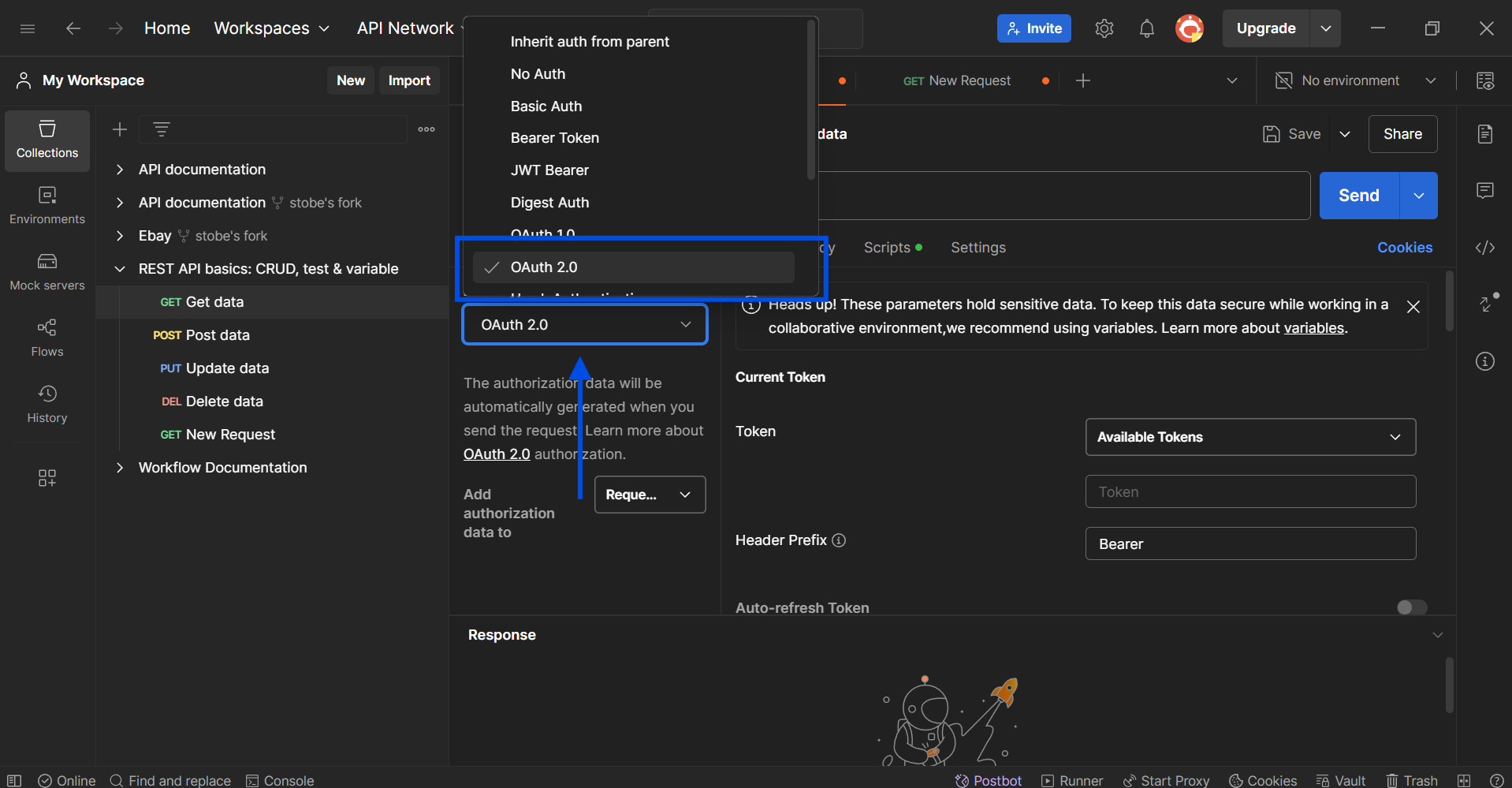Open the Cookies link
Viewport: 1512px width, 788px height.
tap(1405, 248)
